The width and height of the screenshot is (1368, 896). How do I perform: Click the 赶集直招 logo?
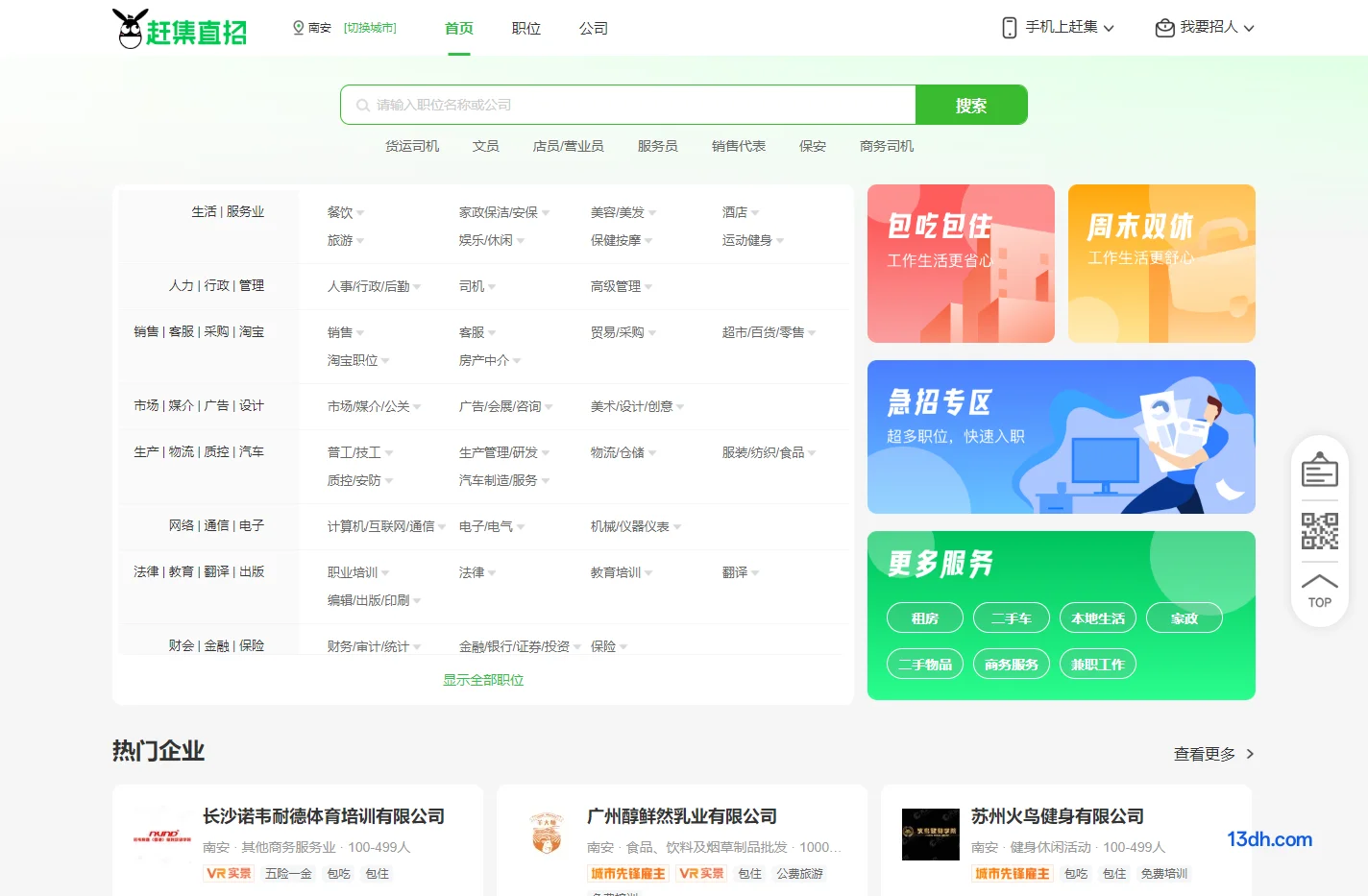coord(180,28)
